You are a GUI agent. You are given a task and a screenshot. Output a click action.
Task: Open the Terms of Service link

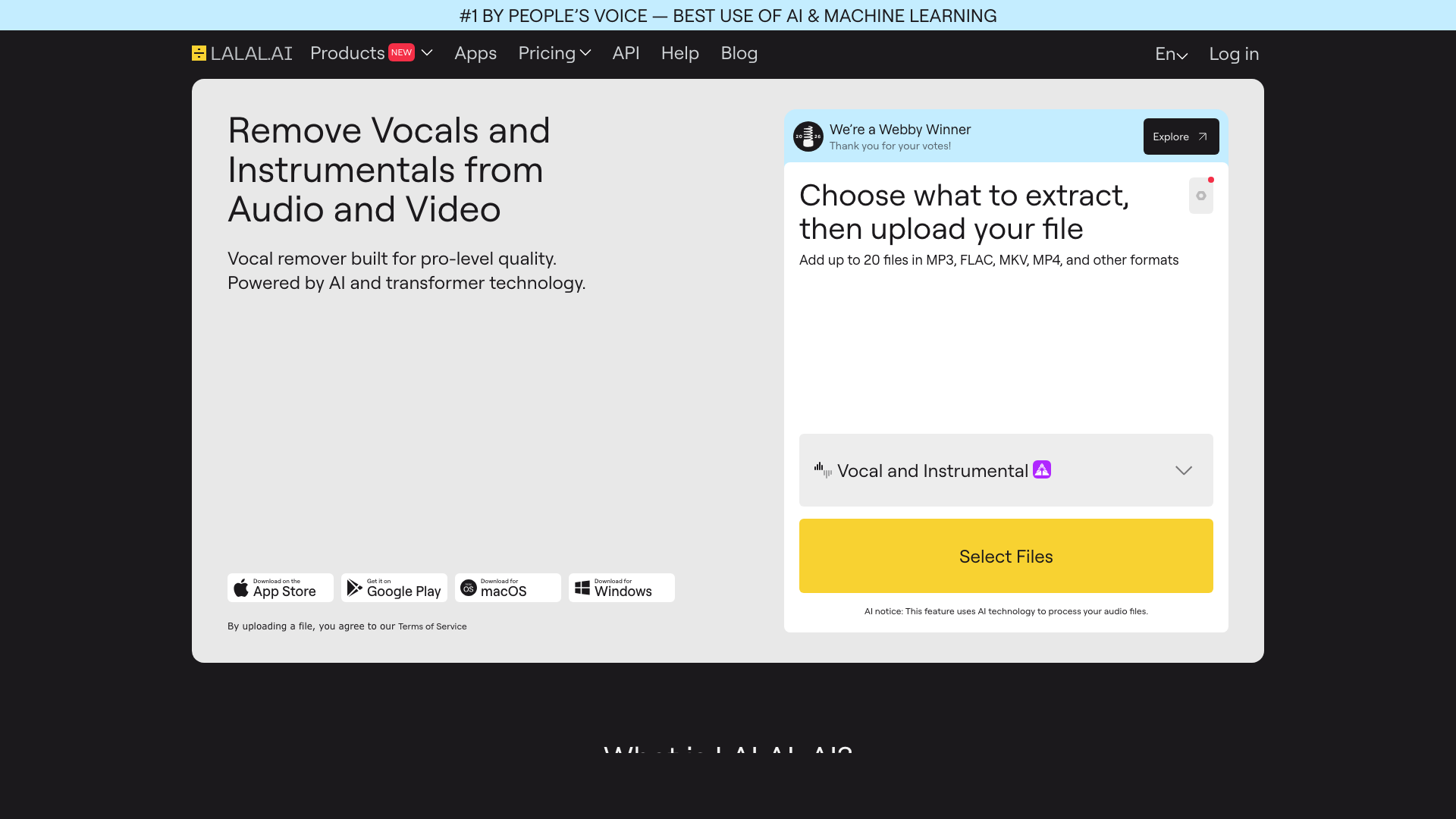click(432, 626)
